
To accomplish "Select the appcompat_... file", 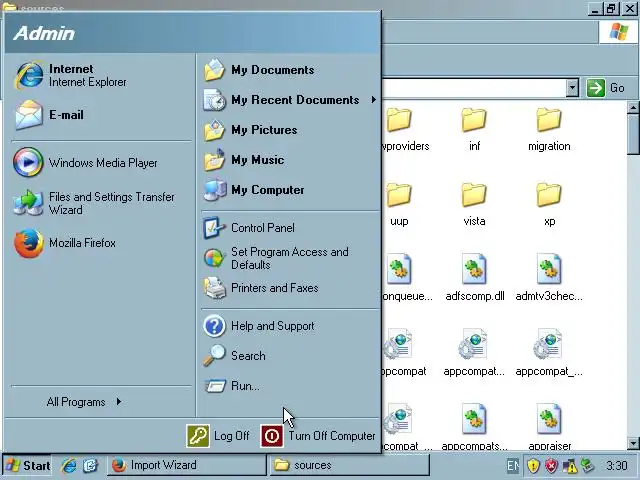I will (549, 353).
